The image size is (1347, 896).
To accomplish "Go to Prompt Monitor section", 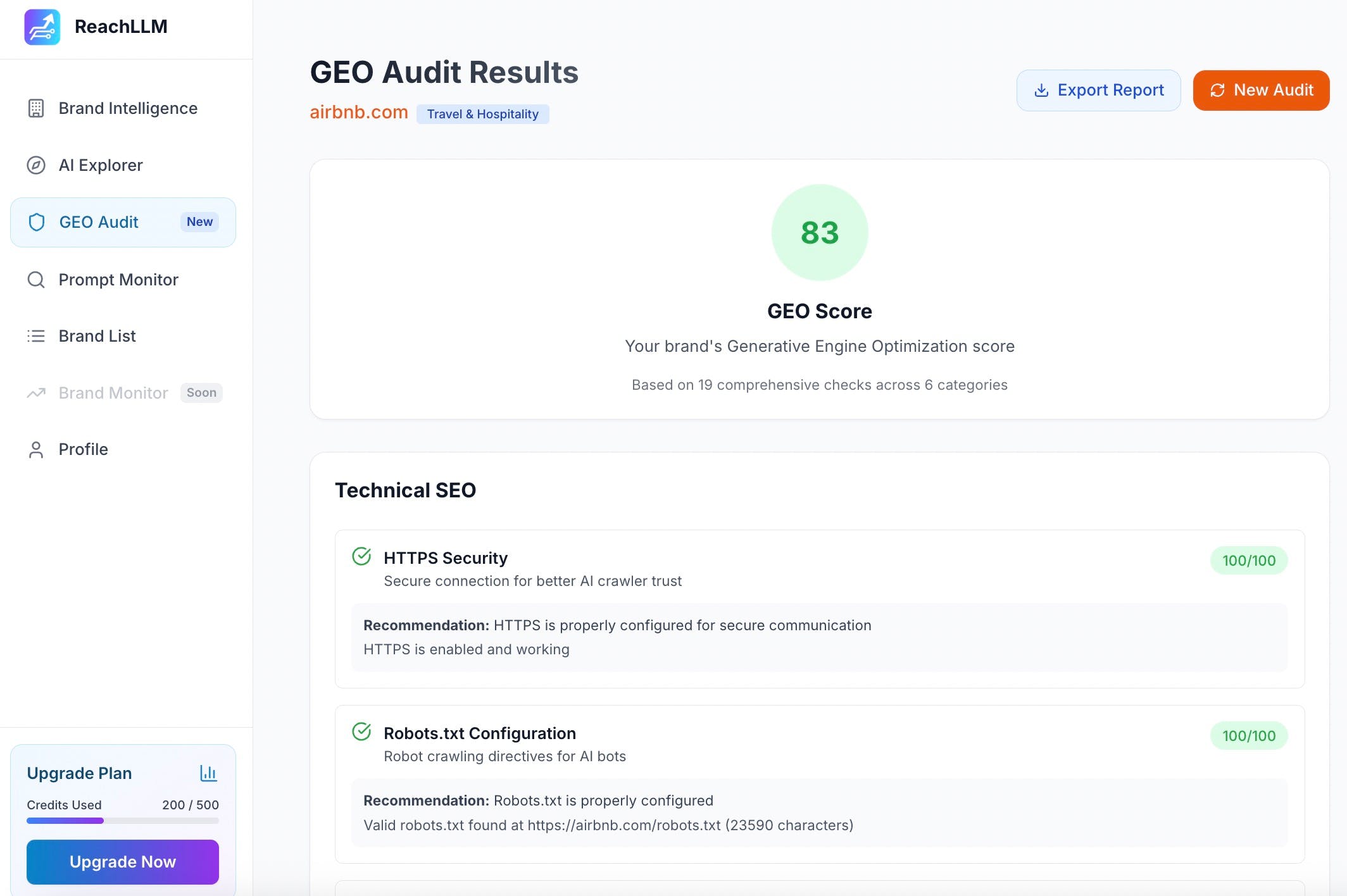I will click(x=118, y=280).
